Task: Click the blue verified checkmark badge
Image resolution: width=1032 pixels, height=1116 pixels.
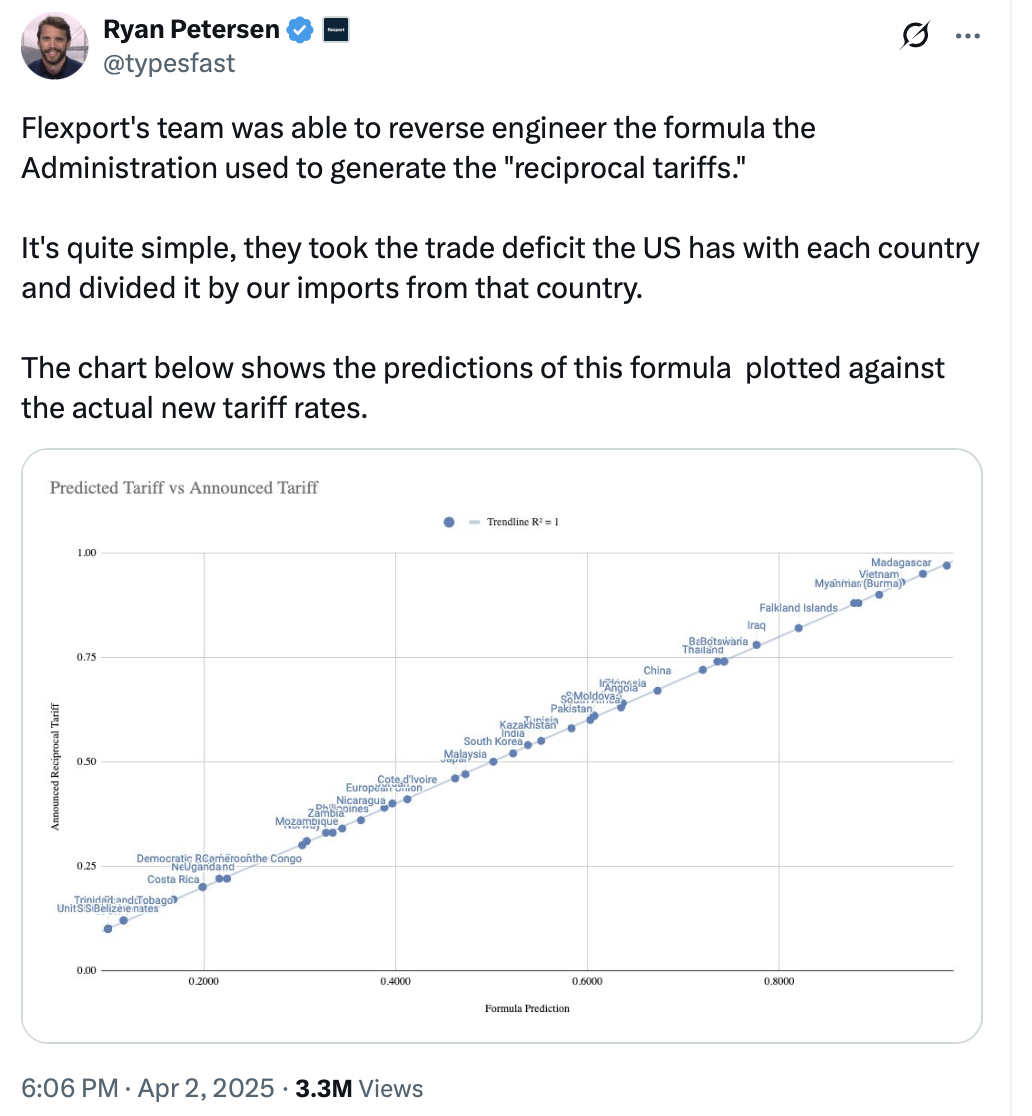Action: point(299,31)
